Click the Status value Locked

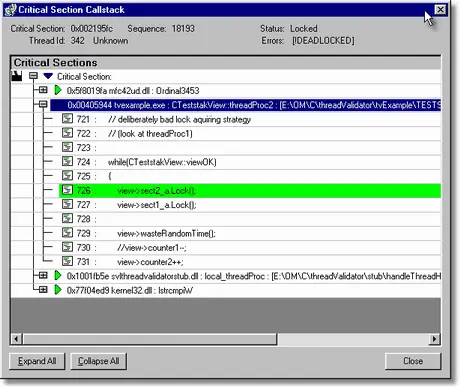coord(304,29)
